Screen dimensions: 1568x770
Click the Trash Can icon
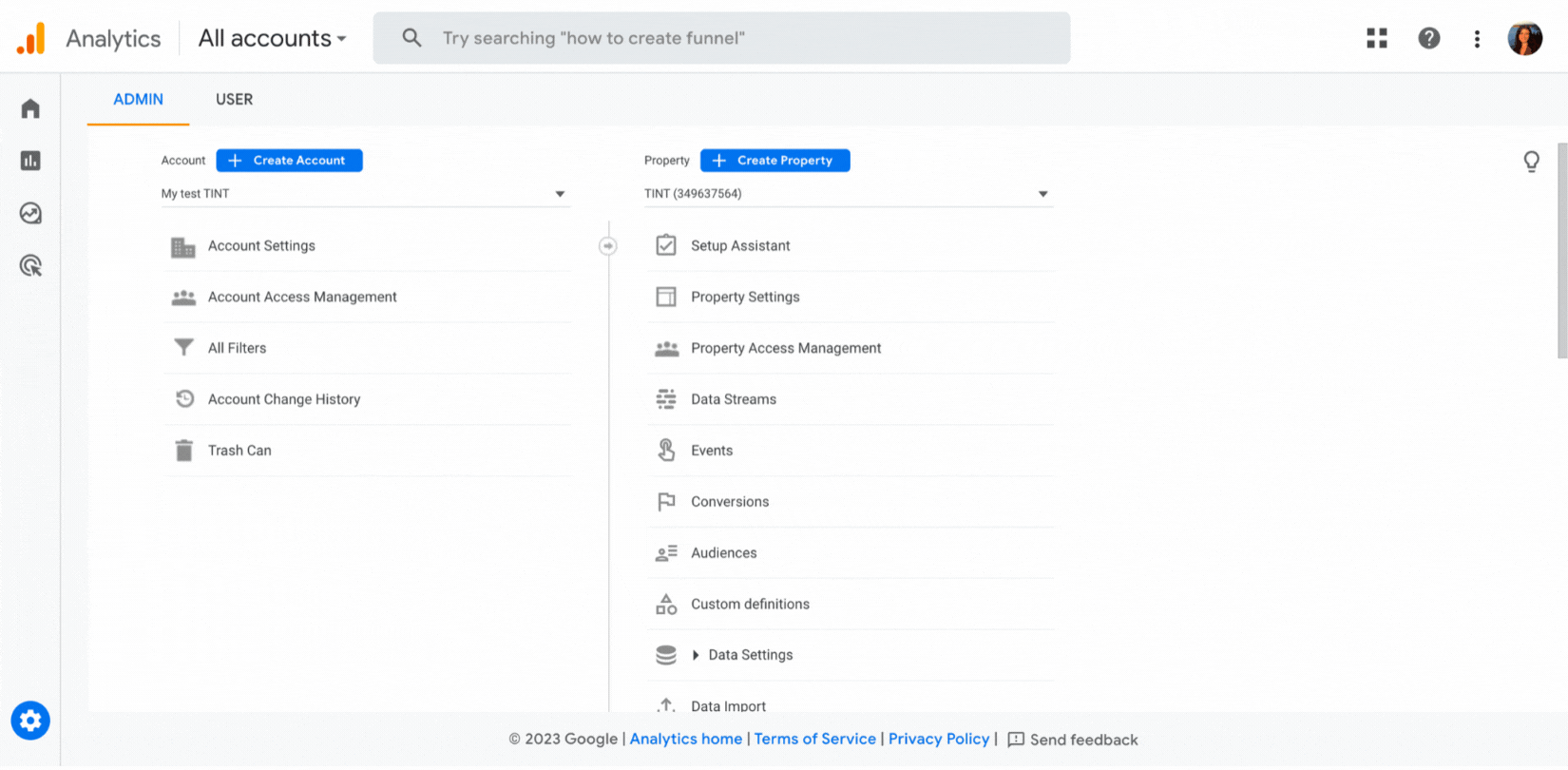pos(184,451)
